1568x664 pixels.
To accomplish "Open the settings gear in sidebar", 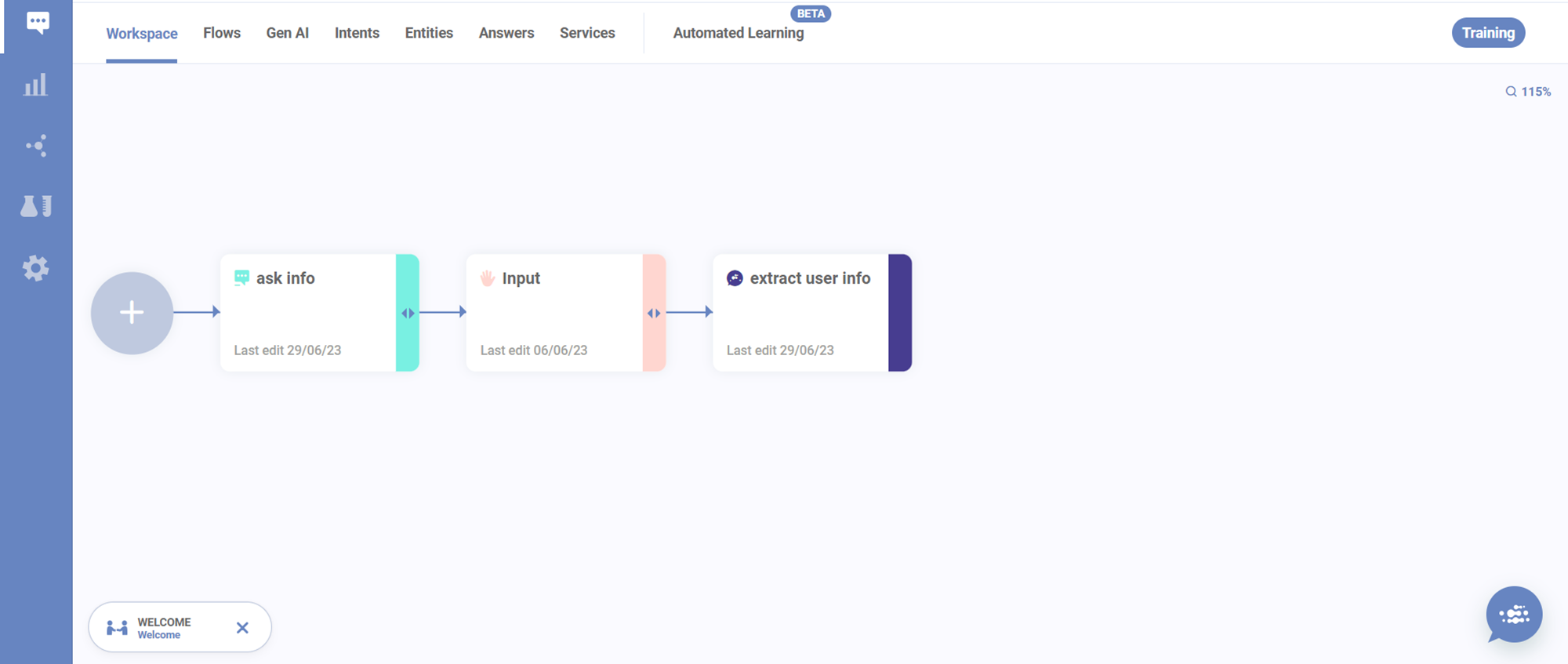I will 35,268.
